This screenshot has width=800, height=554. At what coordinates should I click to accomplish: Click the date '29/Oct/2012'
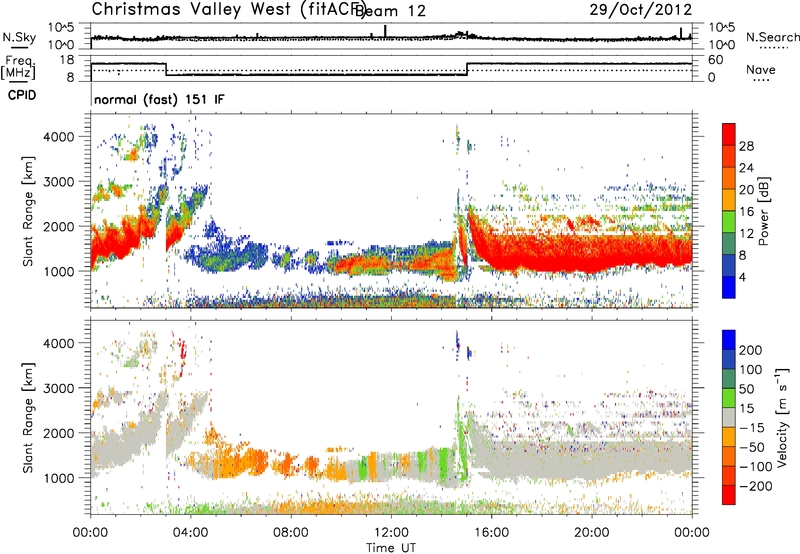point(641,9)
